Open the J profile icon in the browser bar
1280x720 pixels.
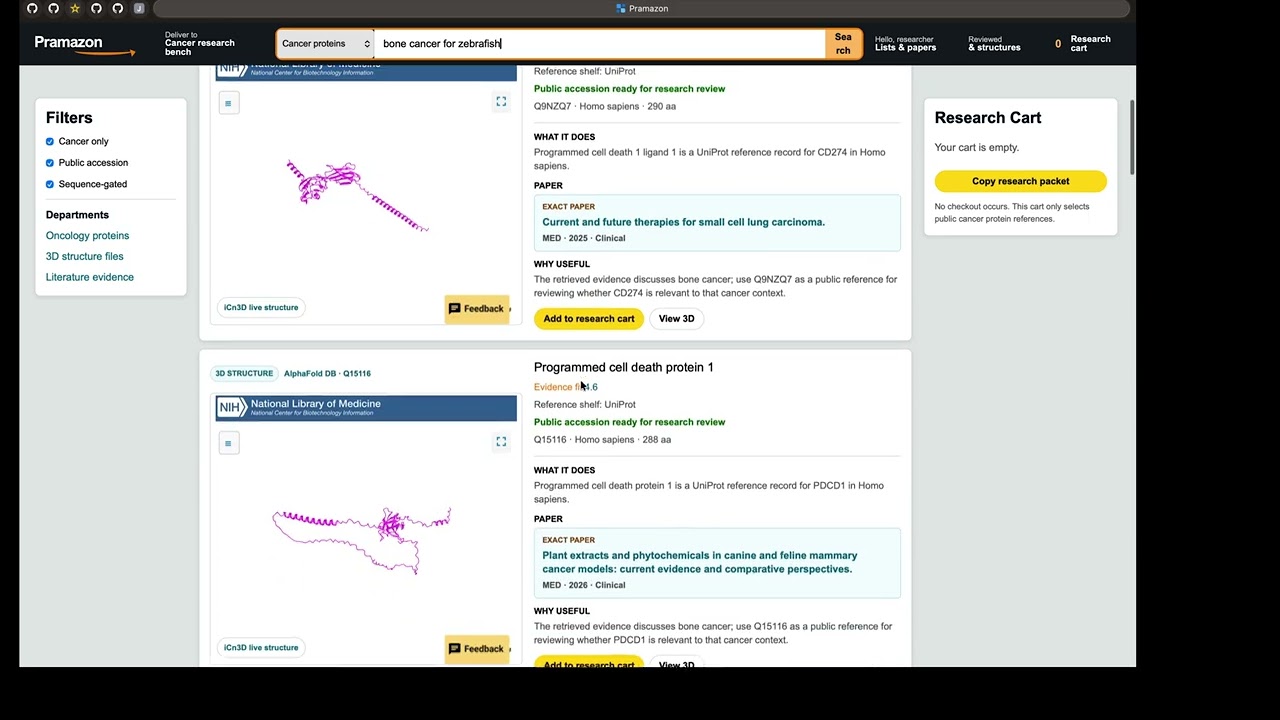pyautogui.click(x=139, y=9)
